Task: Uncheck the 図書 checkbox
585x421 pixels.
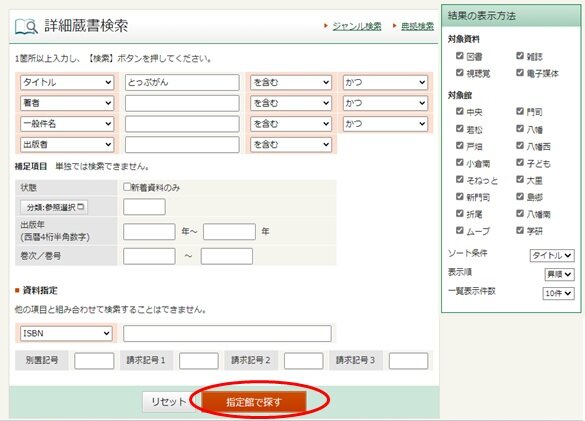Action: pos(460,56)
